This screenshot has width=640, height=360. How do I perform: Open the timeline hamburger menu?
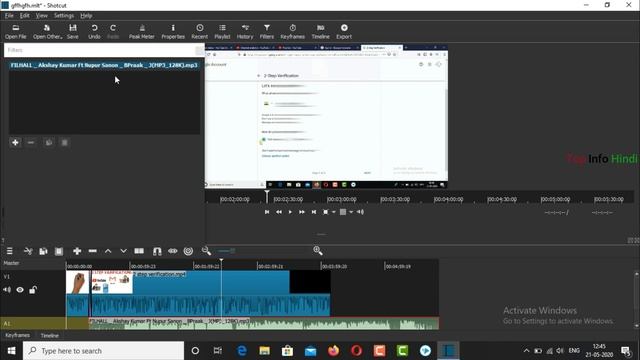(9, 251)
